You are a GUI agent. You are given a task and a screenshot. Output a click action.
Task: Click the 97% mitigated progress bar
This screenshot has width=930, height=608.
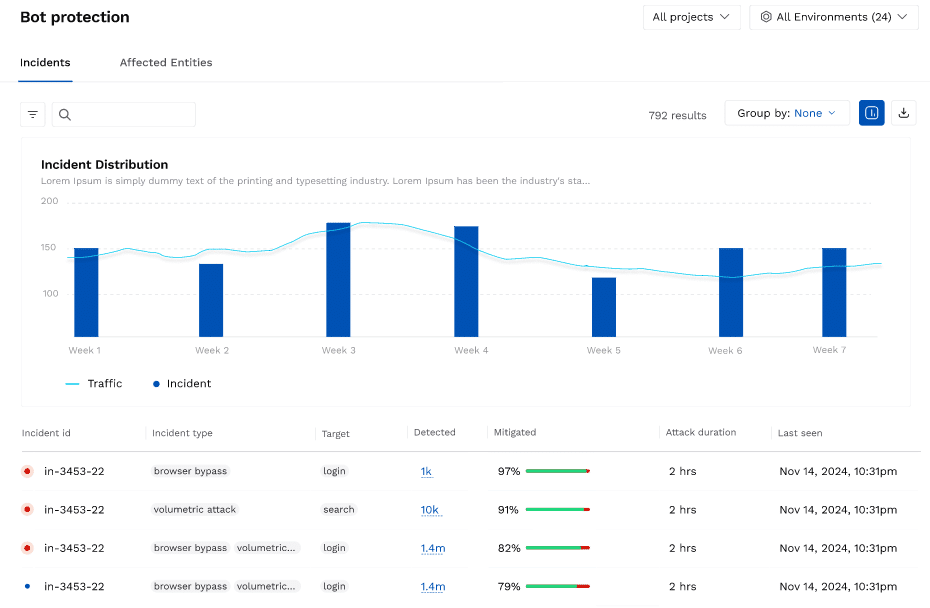point(557,471)
